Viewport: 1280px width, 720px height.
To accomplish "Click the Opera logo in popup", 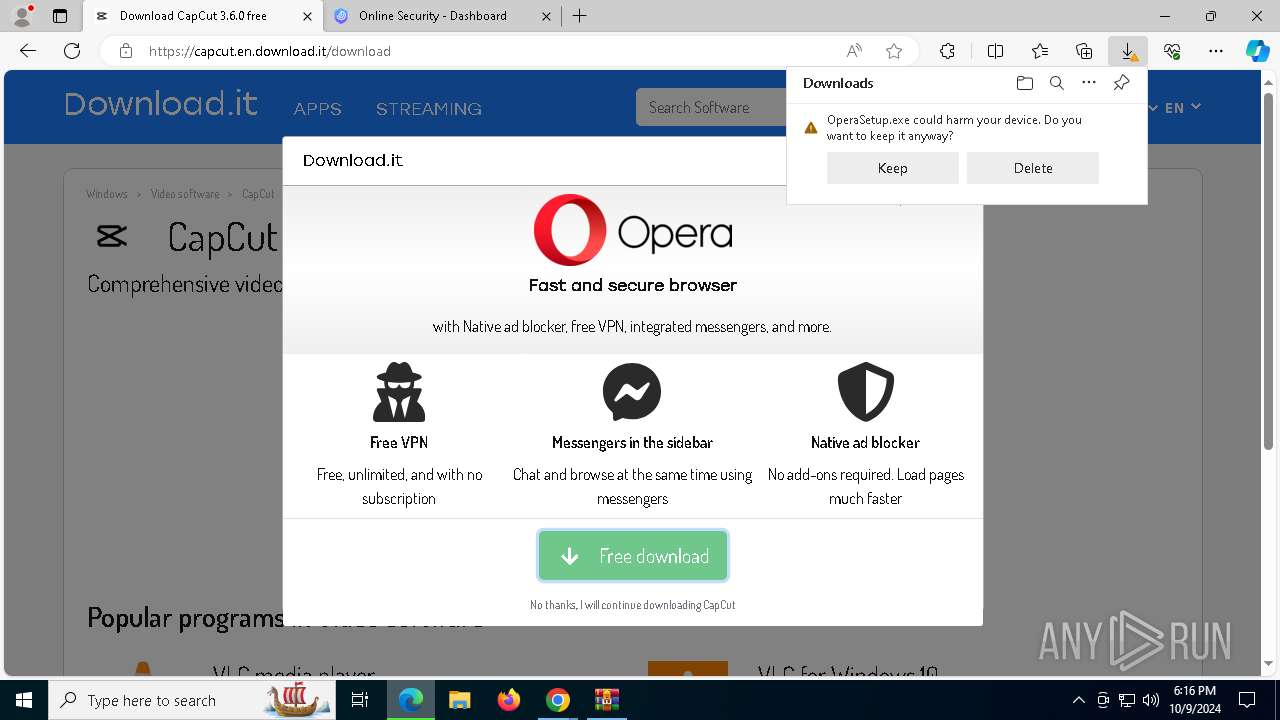I will [x=633, y=230].
